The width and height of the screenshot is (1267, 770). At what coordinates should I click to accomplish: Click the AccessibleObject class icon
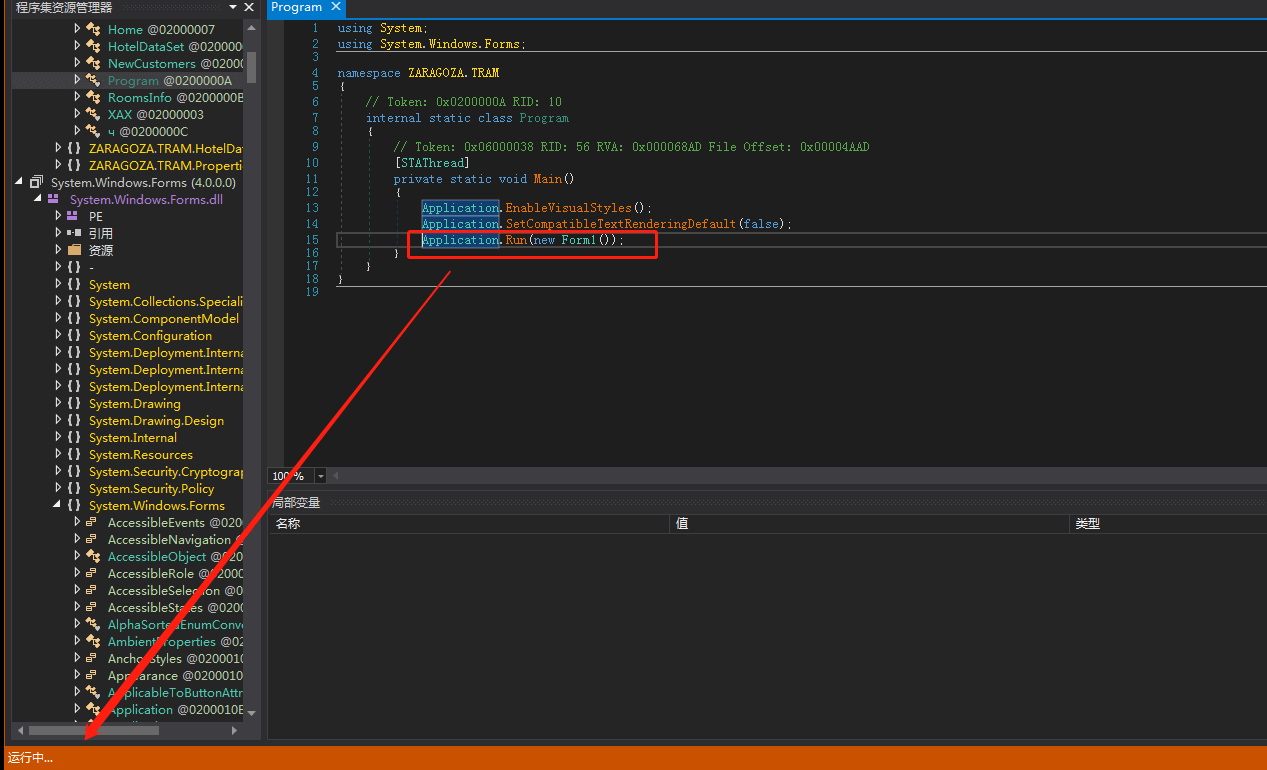point(93,556)
